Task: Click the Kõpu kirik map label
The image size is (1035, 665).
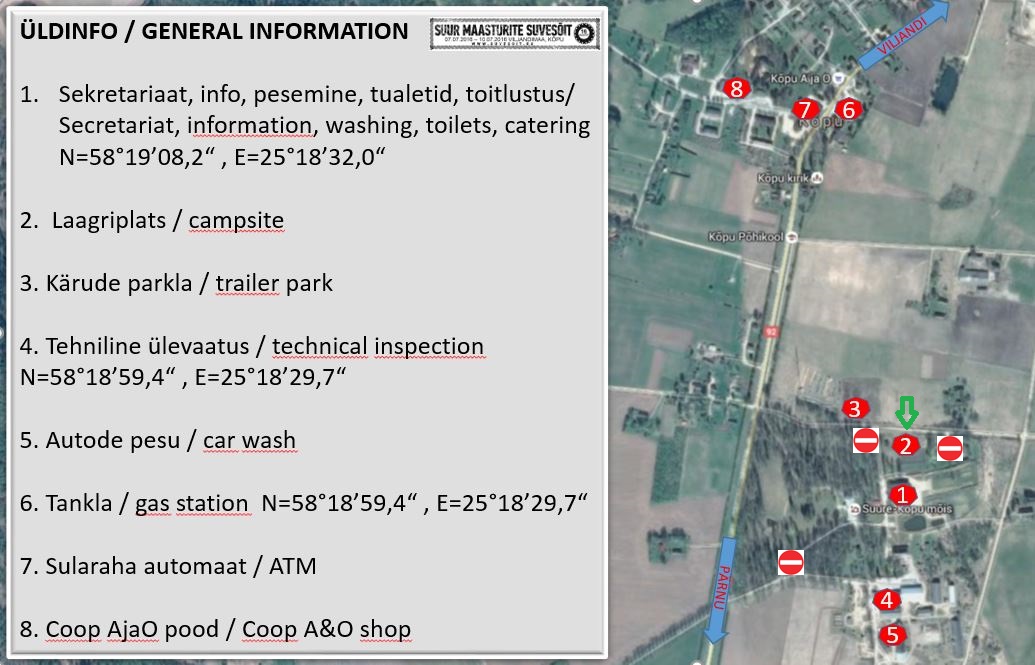Action: [x=788, y=177]
